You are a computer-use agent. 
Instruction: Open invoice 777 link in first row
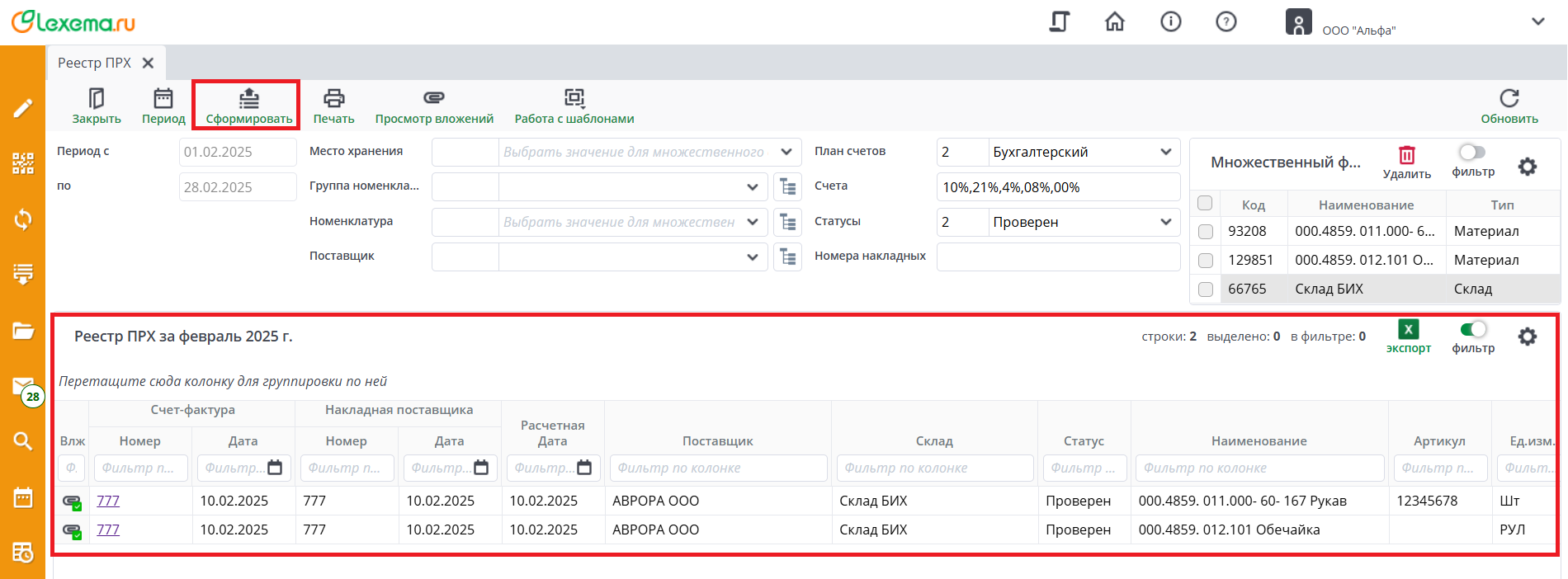click(x=108, y=501)
